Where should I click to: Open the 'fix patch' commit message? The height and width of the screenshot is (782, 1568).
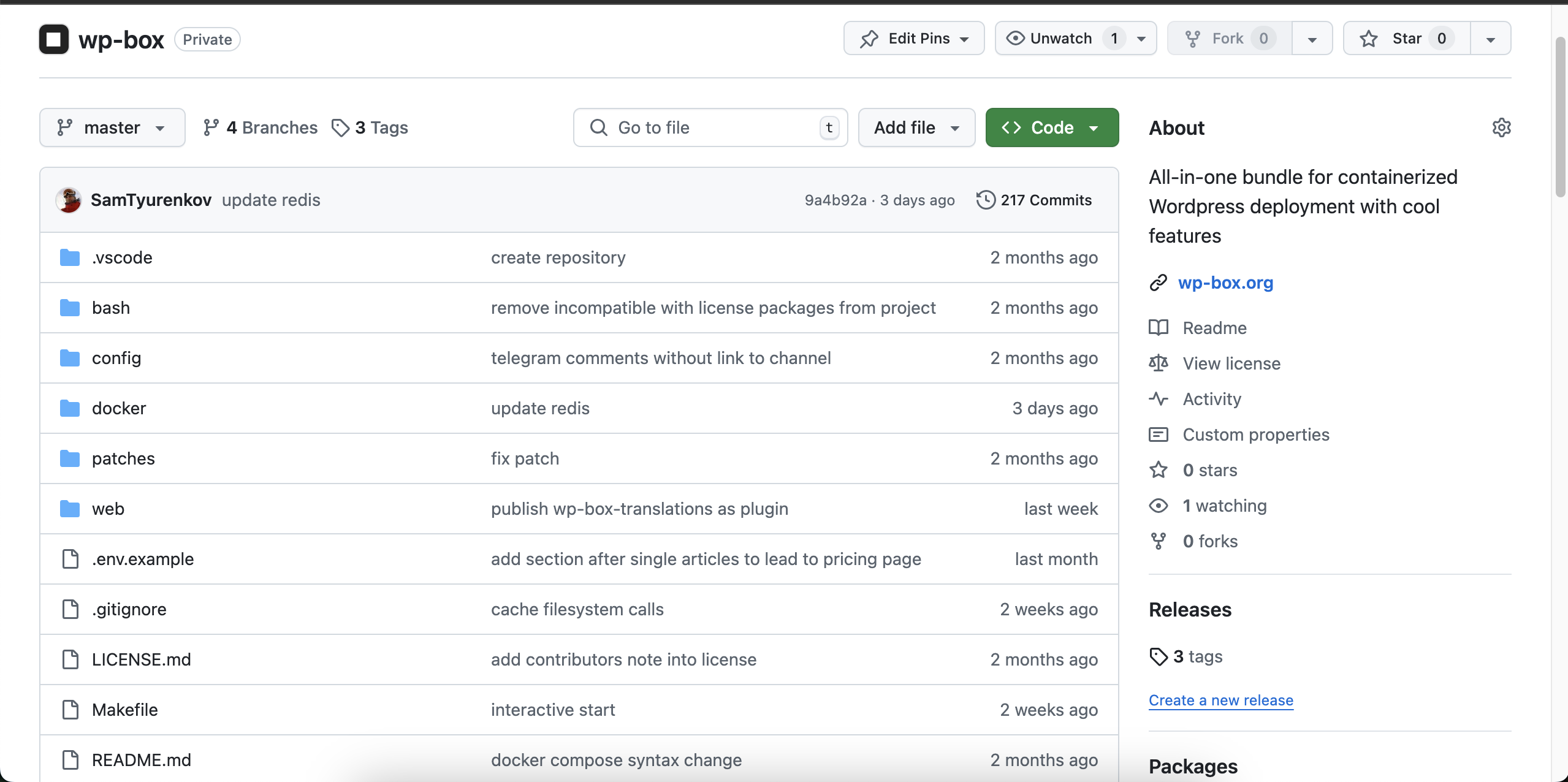[525, 458]
